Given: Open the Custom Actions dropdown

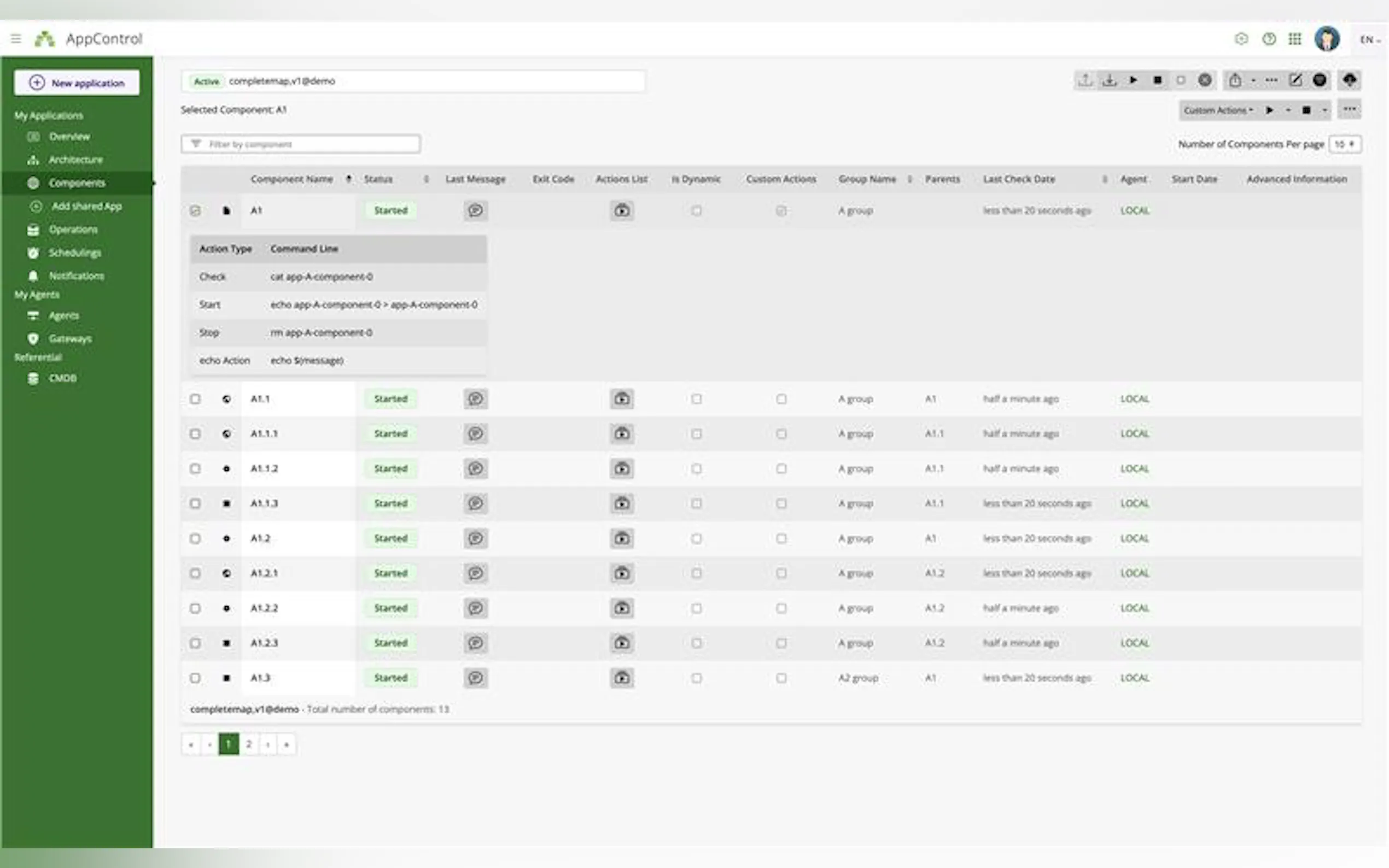Looking at the screenshot, I should click(x=1217, y=110).
